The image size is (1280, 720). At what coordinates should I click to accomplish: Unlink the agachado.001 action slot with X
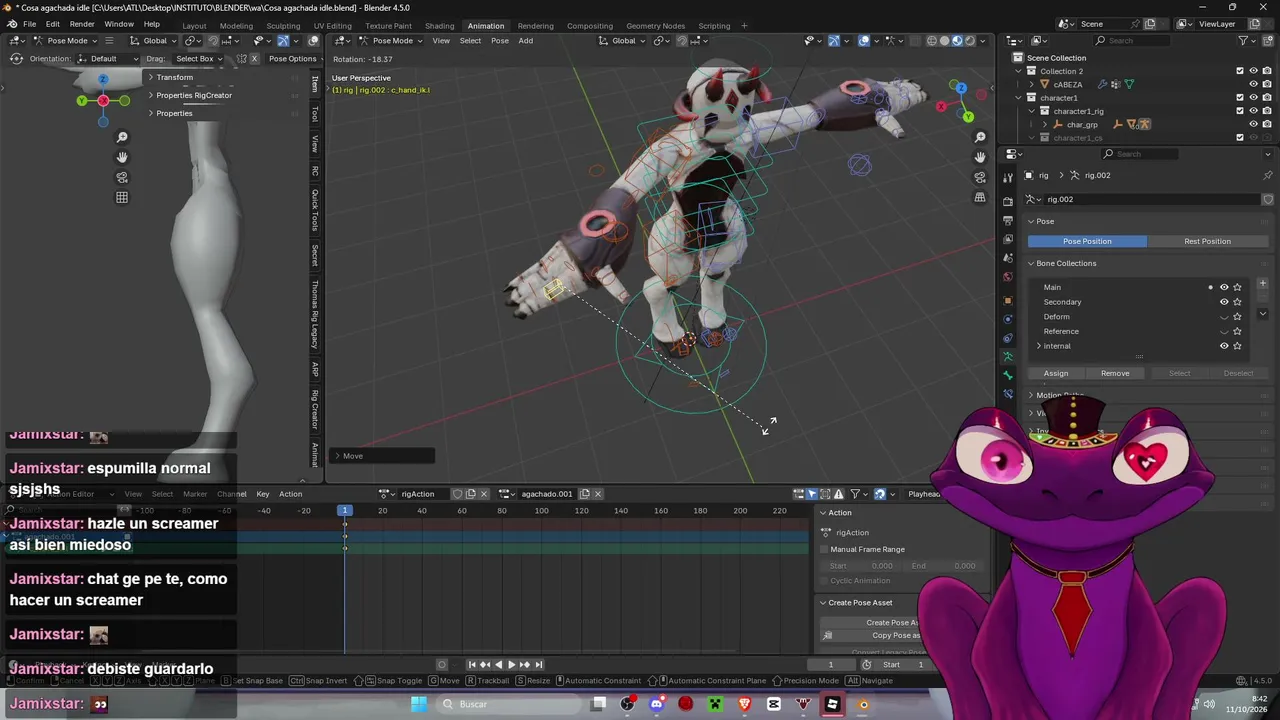pos(598,493)
